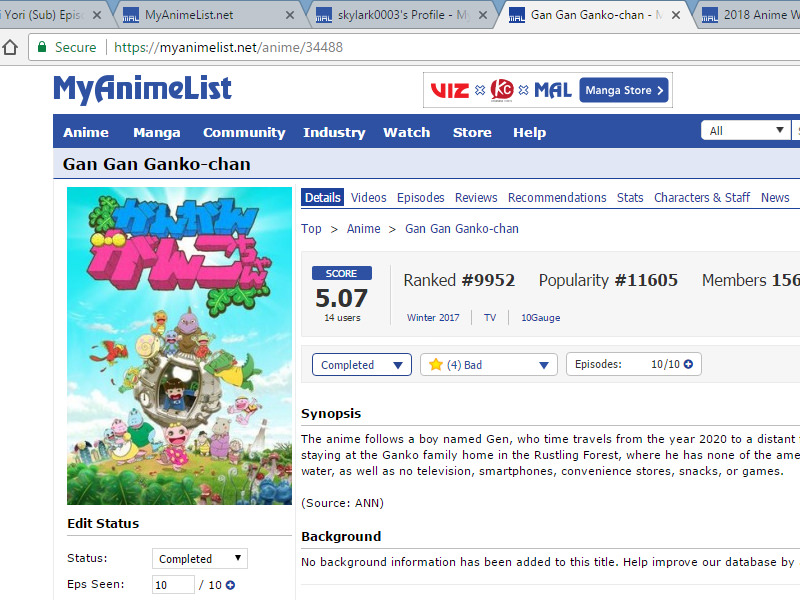Open the Community menu in navigation bar
This screenshot has height=600, width=800.
[244, 133]
